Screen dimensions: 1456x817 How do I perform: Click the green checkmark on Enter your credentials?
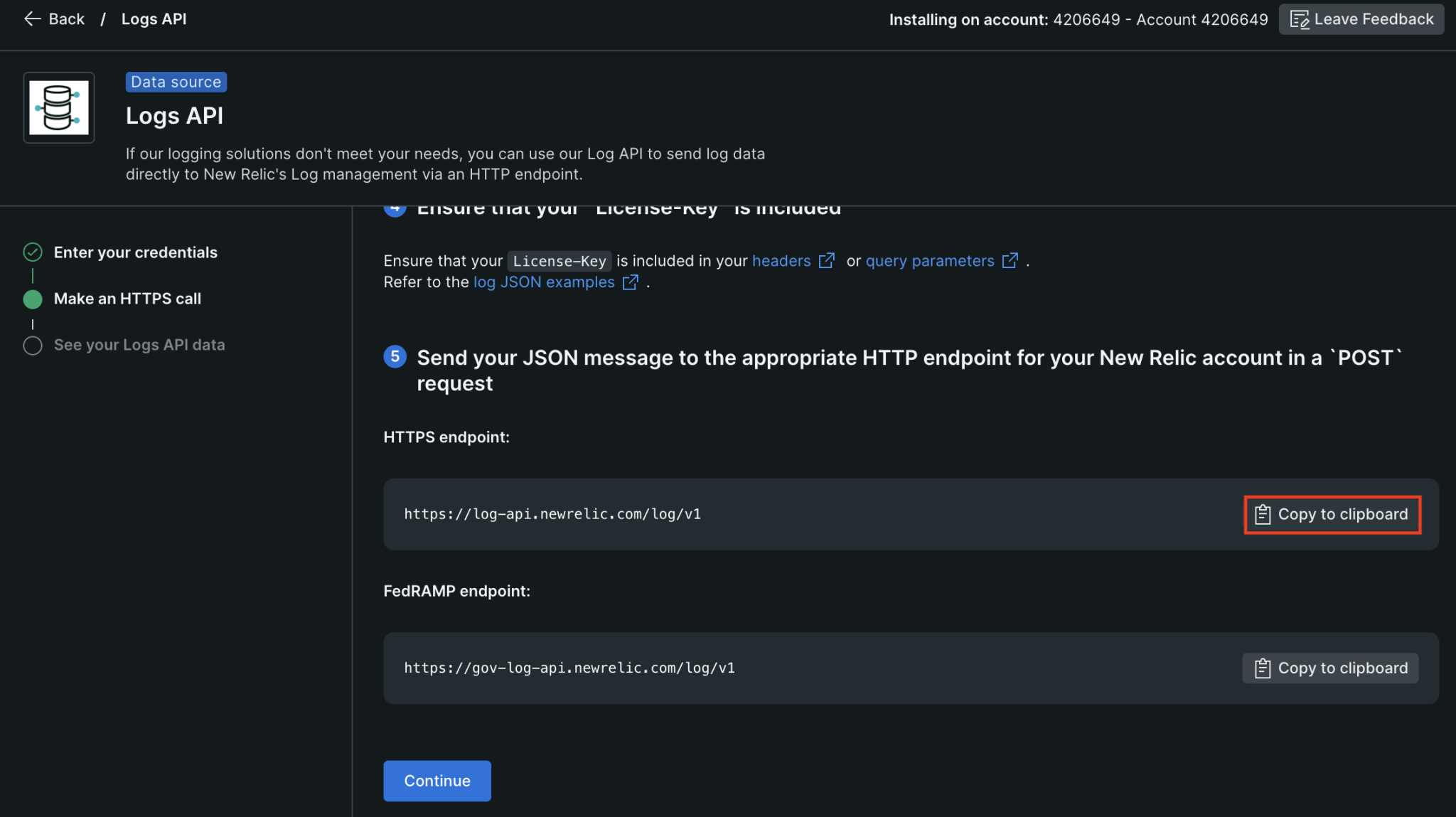[33, 252]
